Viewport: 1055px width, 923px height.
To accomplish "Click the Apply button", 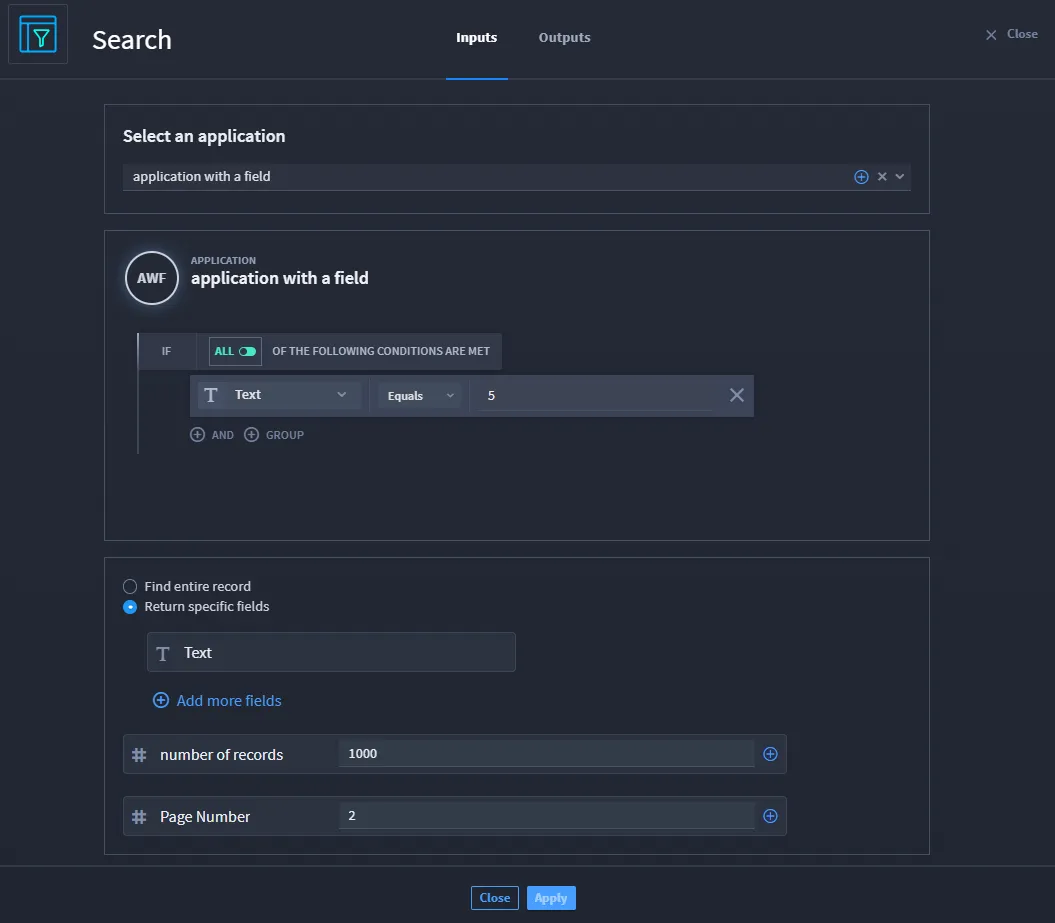I will (x=551, y=898).
